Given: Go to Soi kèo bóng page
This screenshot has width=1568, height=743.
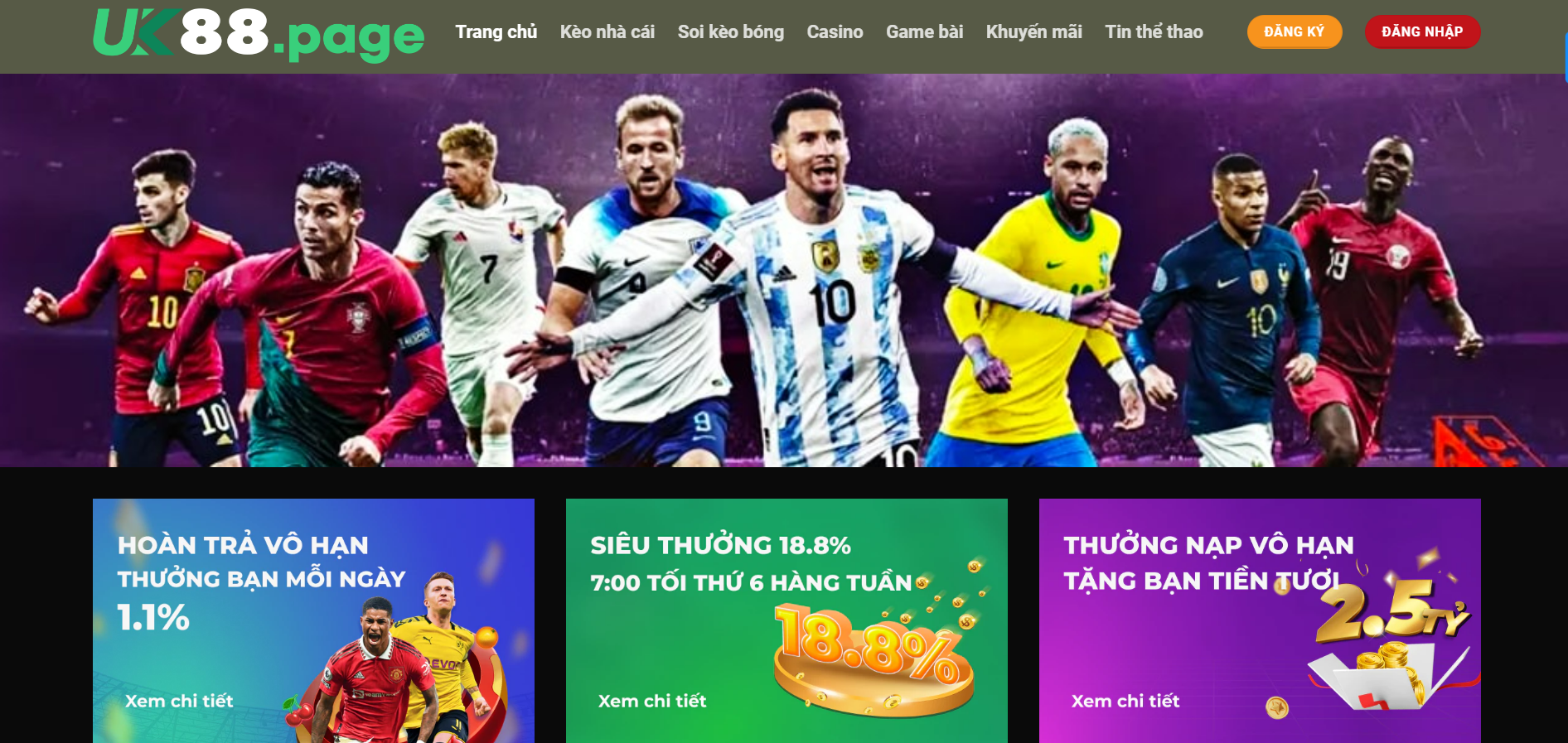Looking at the screenshot, I should (730, 32).
